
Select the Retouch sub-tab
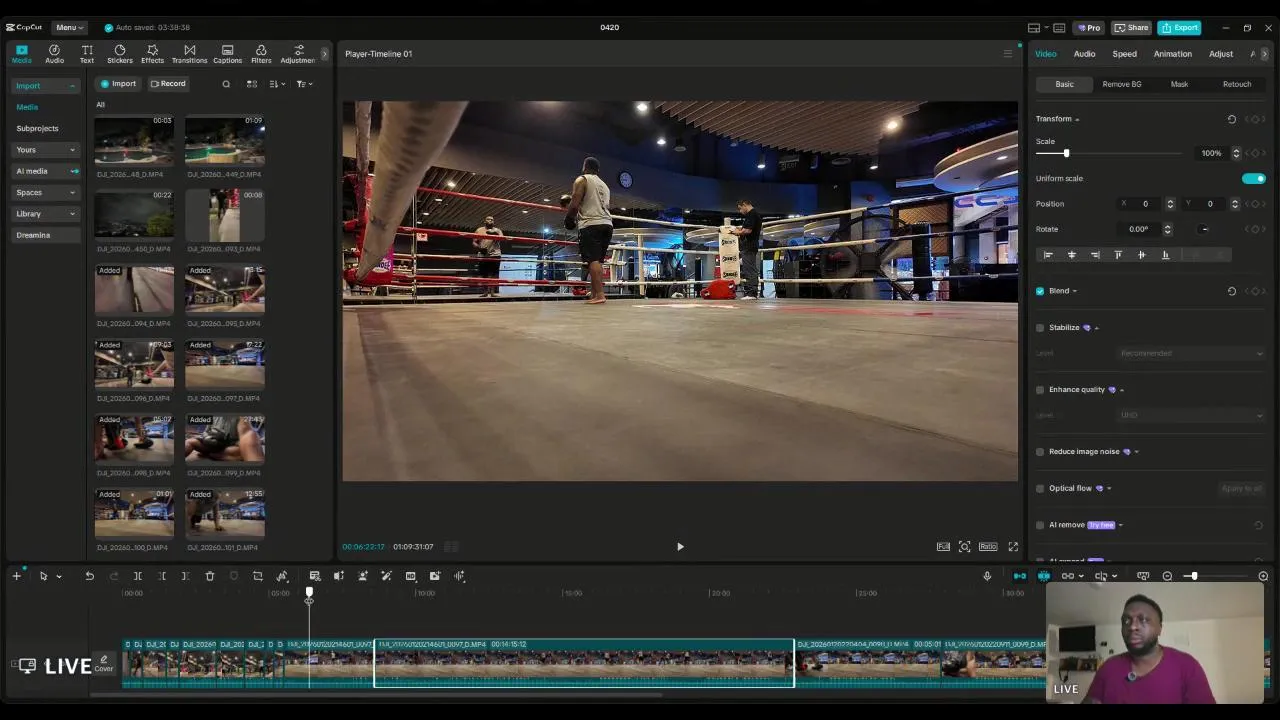pos(1237,84)
